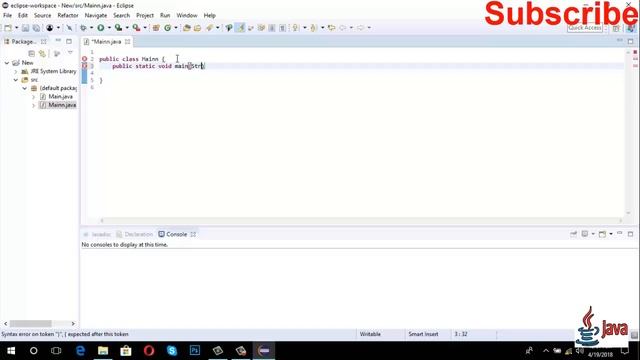Open the Search menu
This screenshot has height=360, width=640.
pyautogui.click(x=122, y=16)
